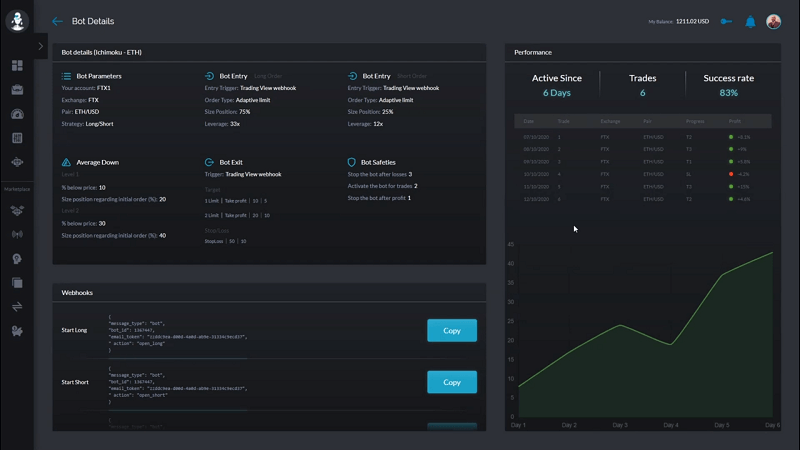Viewport: 800px width, 450px height.
Task: Select the 12/10/2020 trade row
Action: [x=642, y=199]
